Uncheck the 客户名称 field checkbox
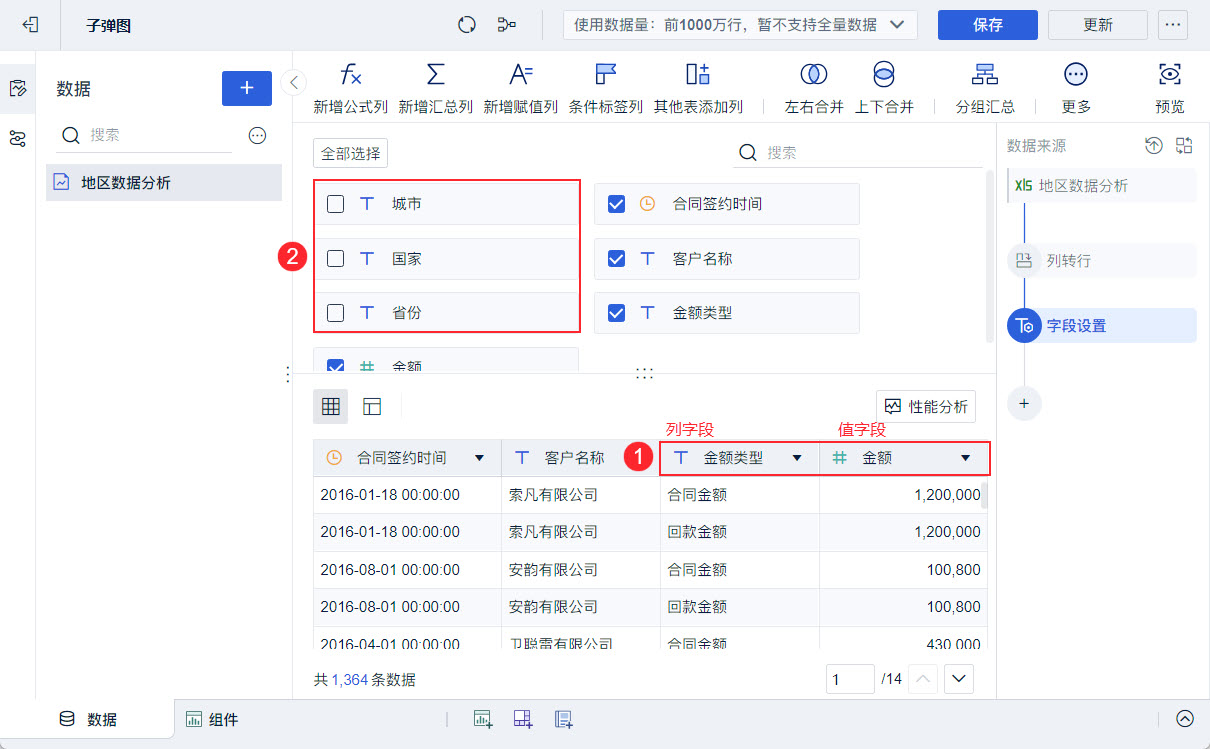The height and width of the screenshot is (749, 1210). point(617,259)
